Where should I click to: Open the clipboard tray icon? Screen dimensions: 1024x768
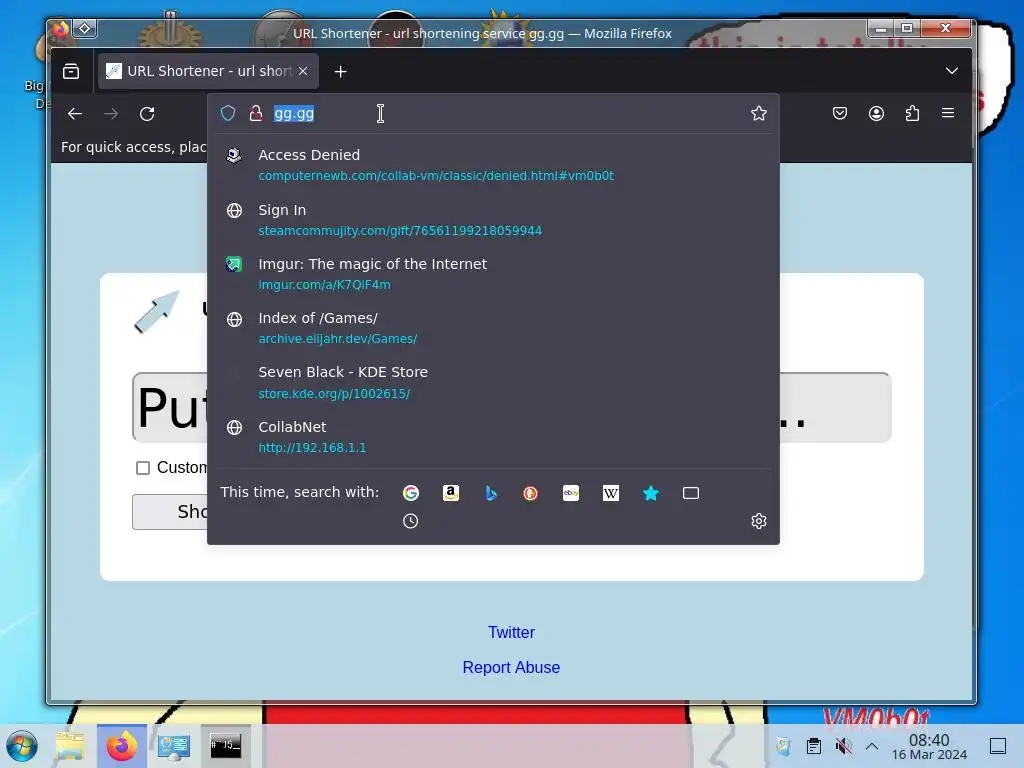point(814,746)
